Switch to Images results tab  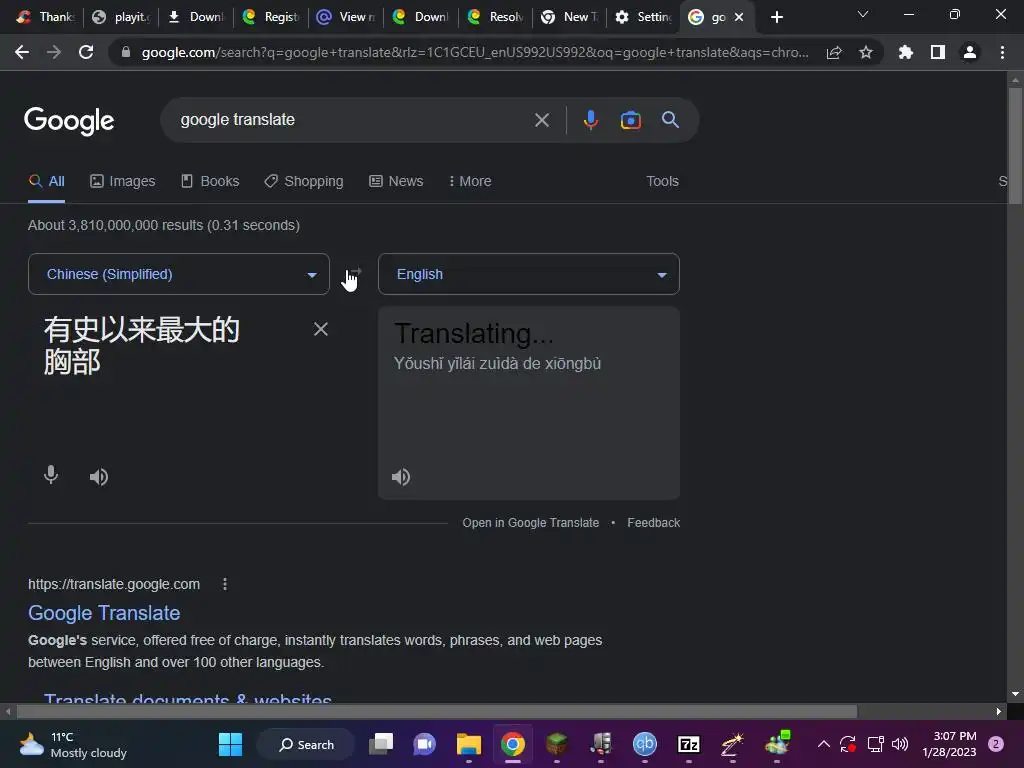pos(123,182)
